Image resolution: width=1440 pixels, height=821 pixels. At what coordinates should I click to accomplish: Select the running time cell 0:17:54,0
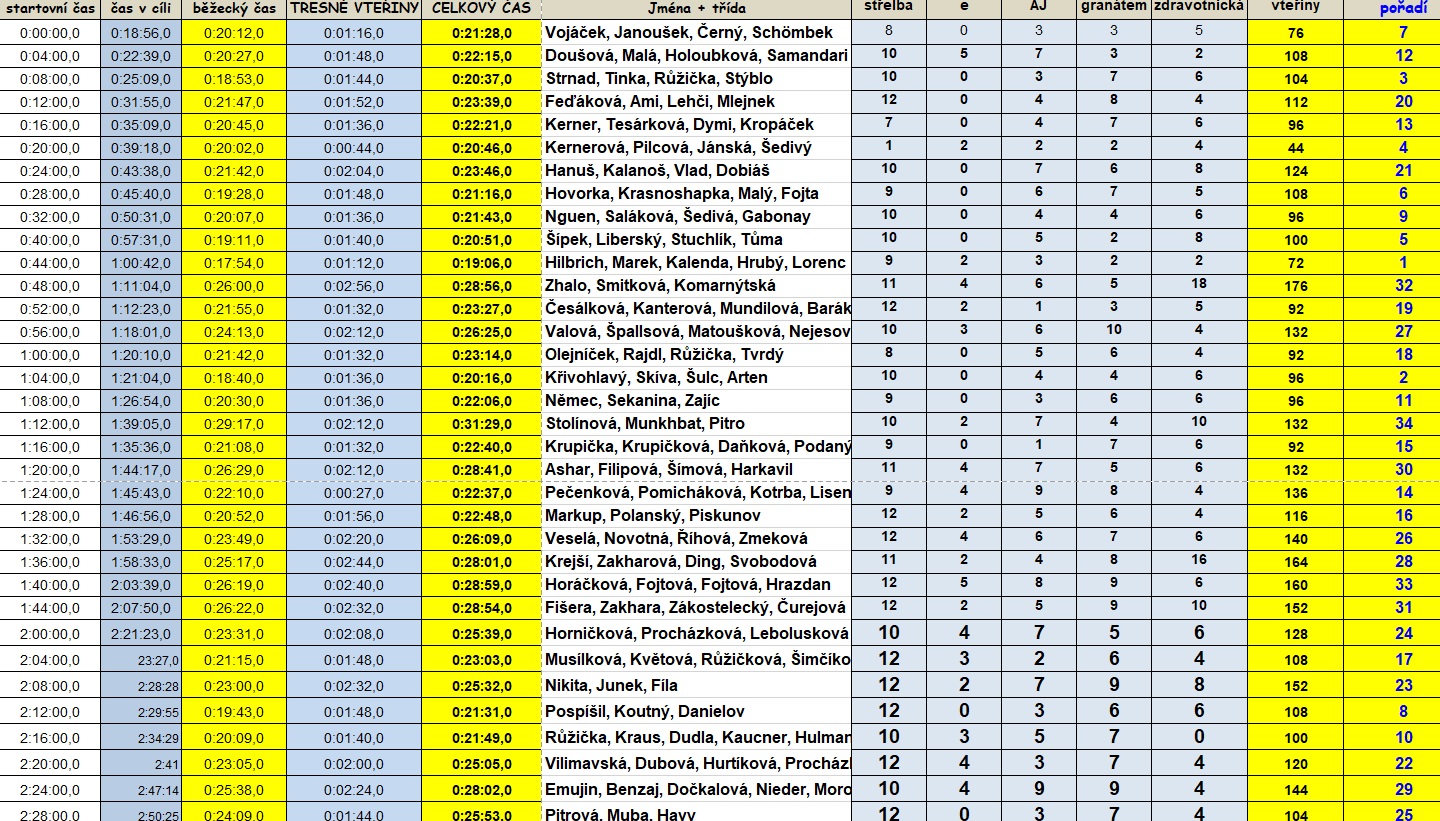pyautogui.click(x=234, y=262)
